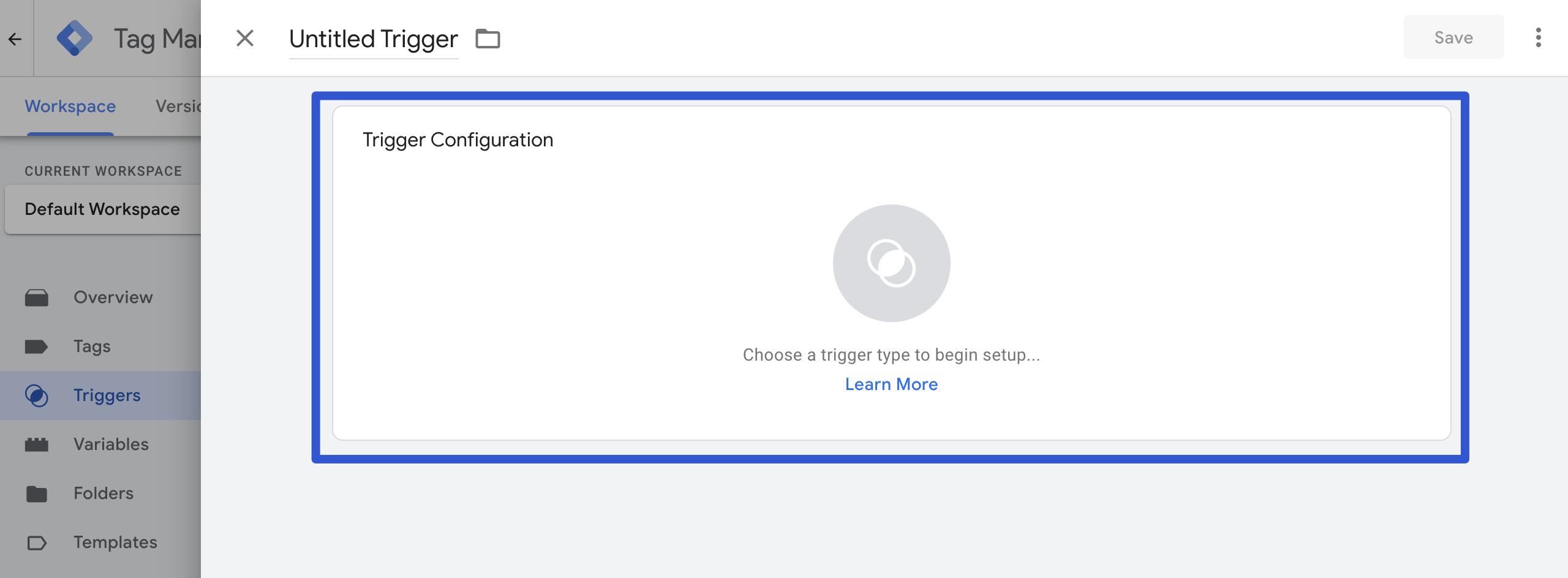Screen dimensions: 1568x578
Task: Click the Variables sidebar icon
Action: [37, 445]
